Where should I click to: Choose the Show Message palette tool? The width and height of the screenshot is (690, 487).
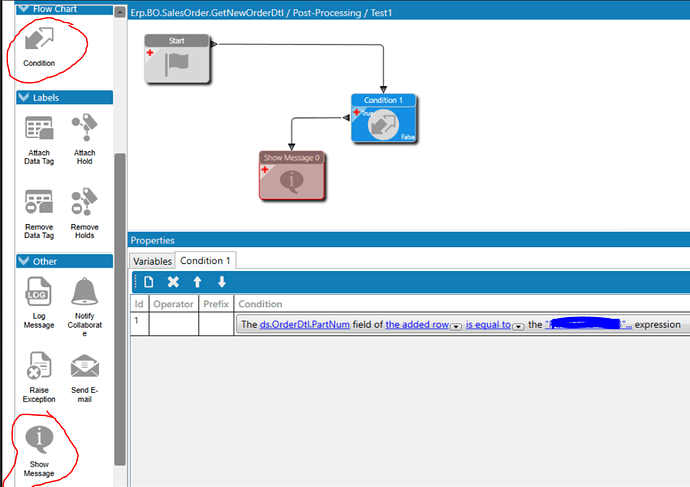click(39, 451)
